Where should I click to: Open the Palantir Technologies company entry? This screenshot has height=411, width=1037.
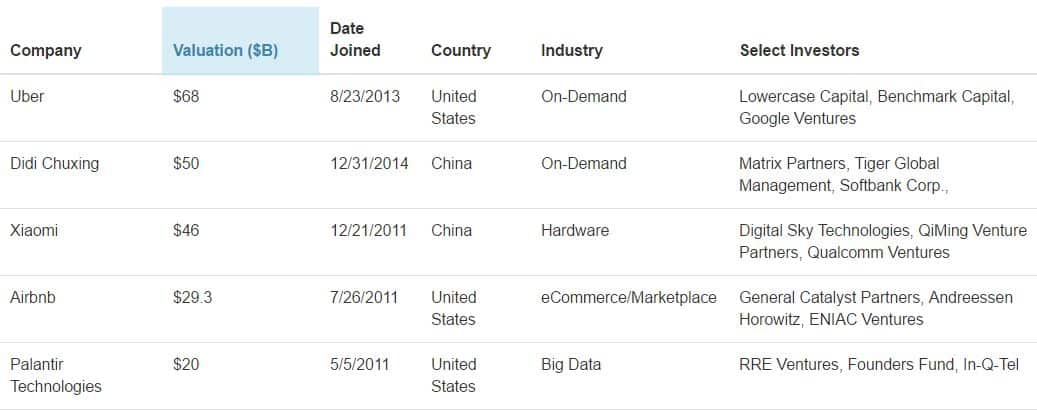point(56,375)
